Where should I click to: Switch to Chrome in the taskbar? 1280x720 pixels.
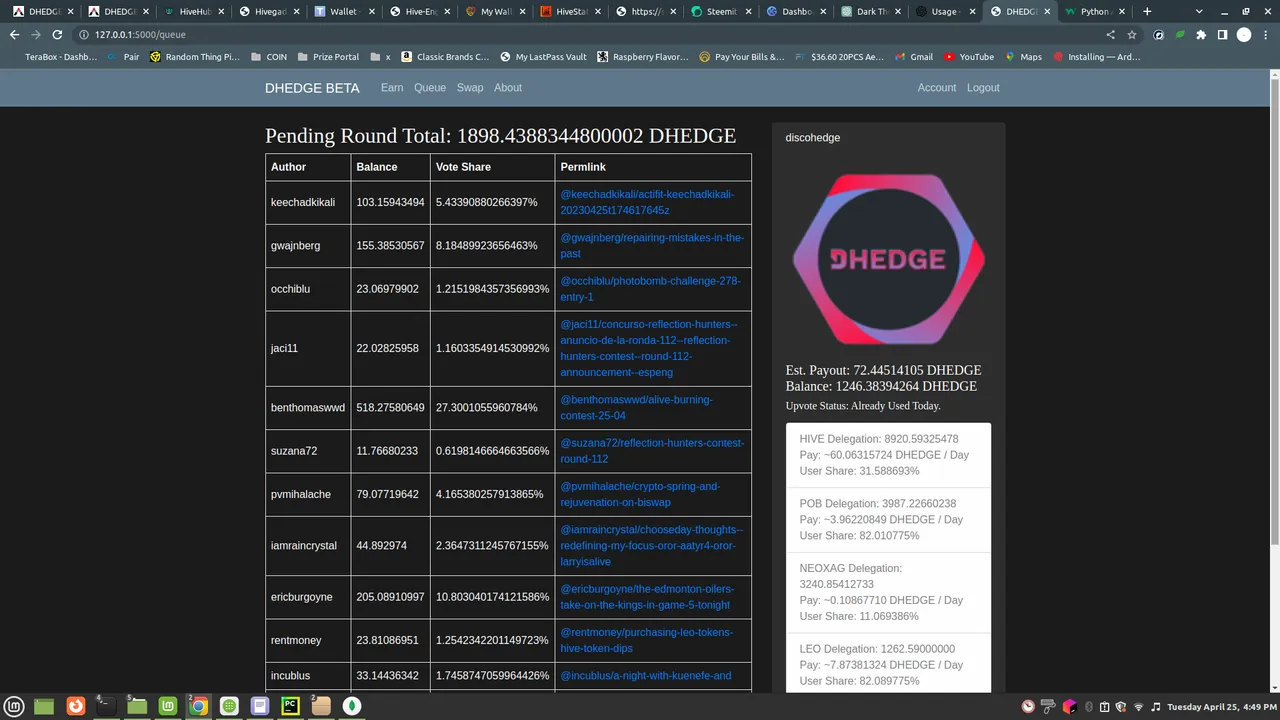(198, 706)
